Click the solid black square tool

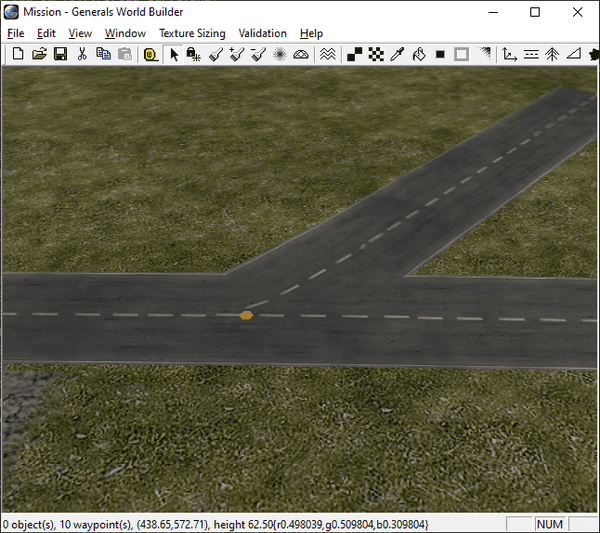[440, 54]
